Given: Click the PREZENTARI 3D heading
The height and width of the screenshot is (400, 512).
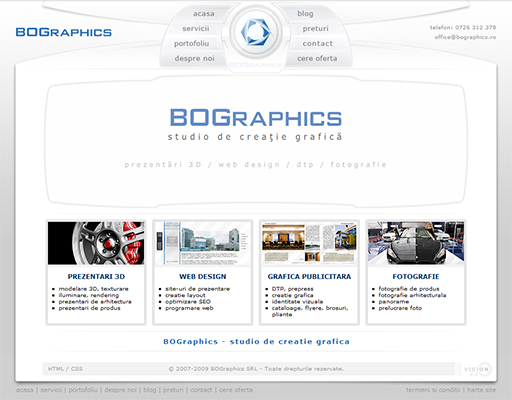Looking at the screenshot, I should coord(96,277).
